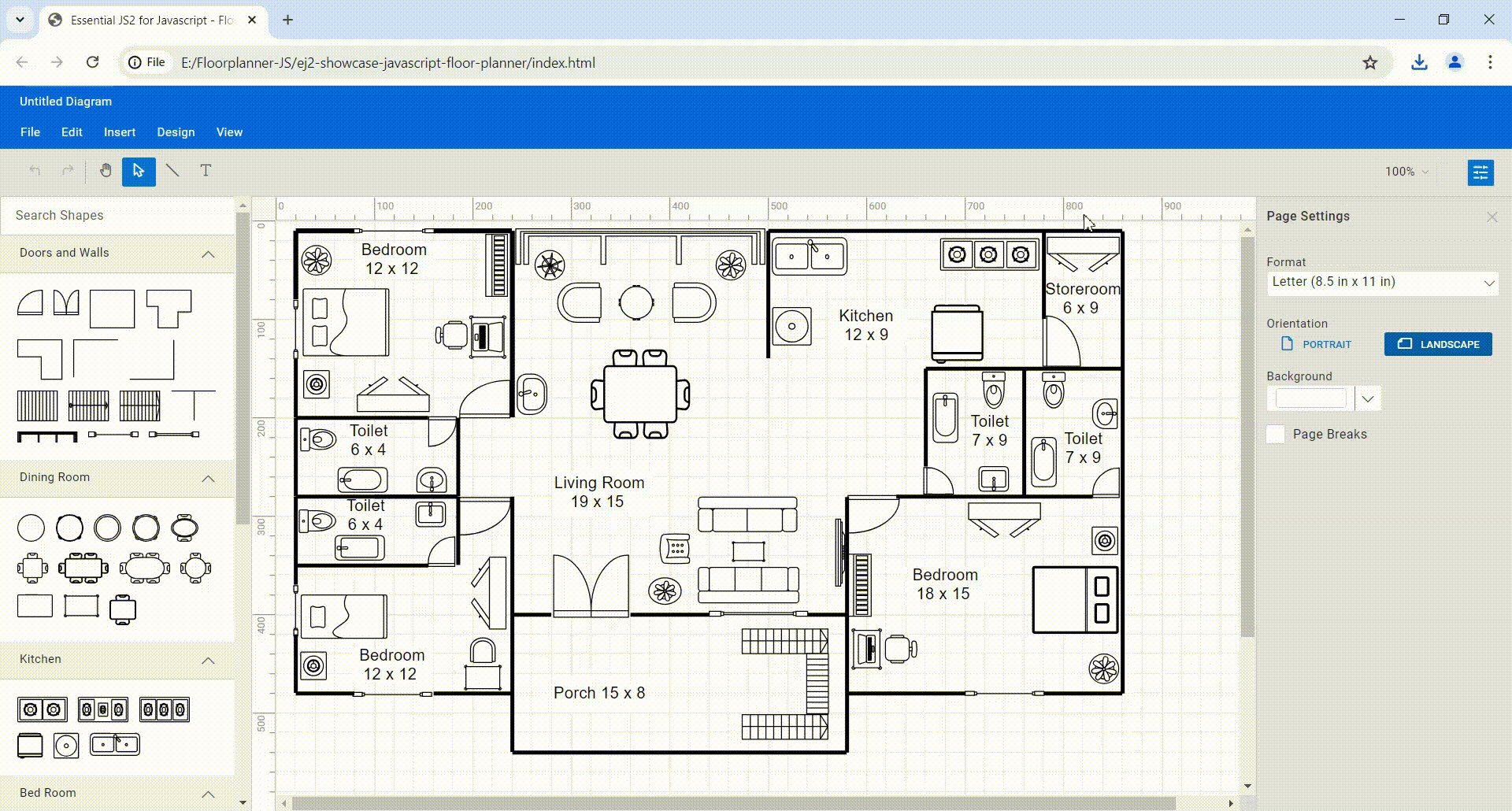Pick the double door shape
This screenshot has height=811, width=1512.
tap(66, 302)
